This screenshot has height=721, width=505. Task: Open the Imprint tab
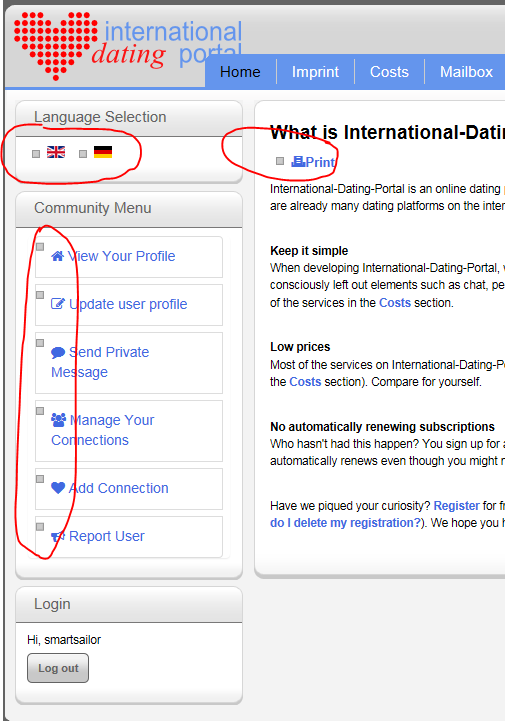[x=316, y=72]
